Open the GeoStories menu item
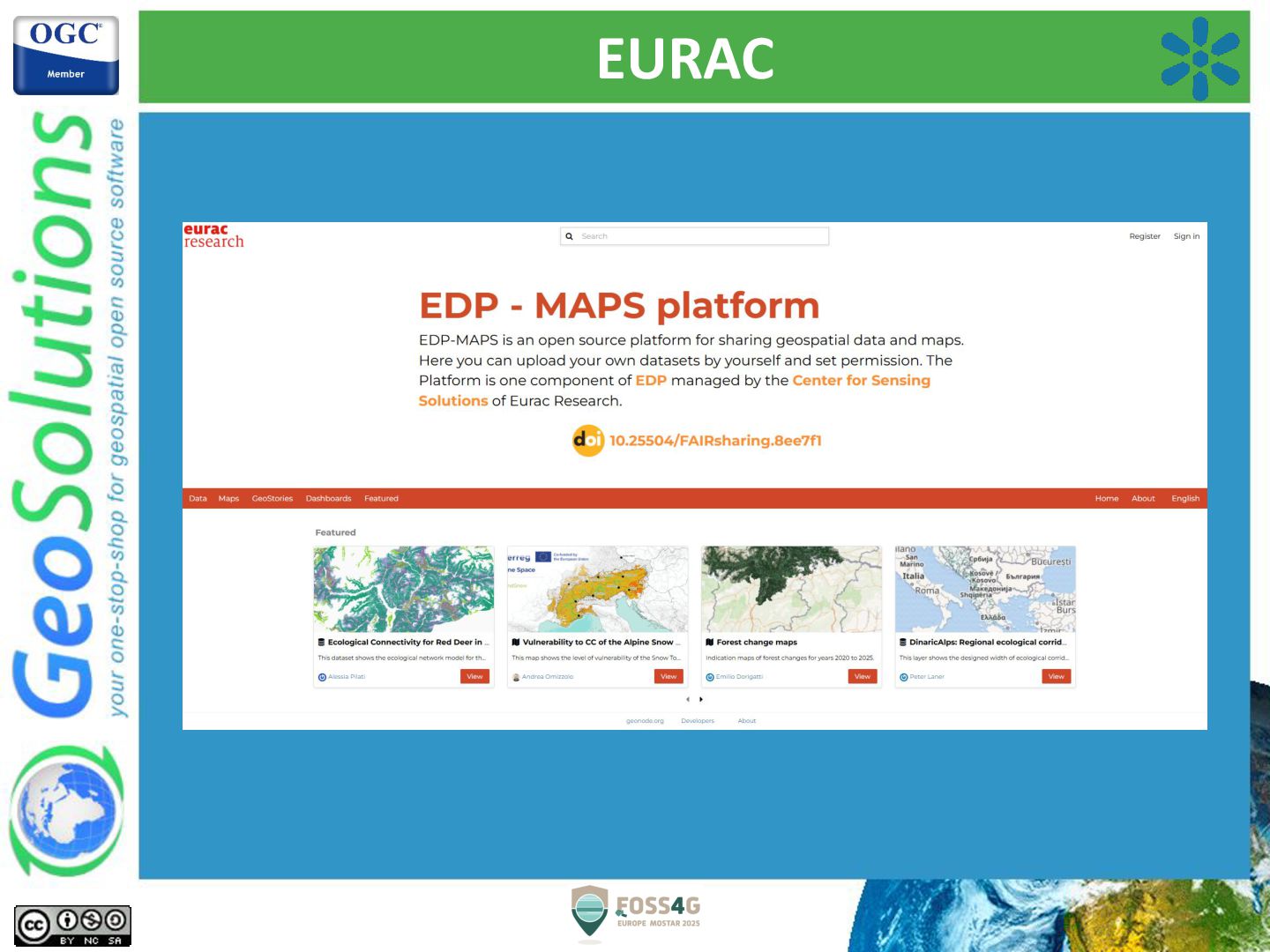The image size is (1270, 952). pos(273,499)
